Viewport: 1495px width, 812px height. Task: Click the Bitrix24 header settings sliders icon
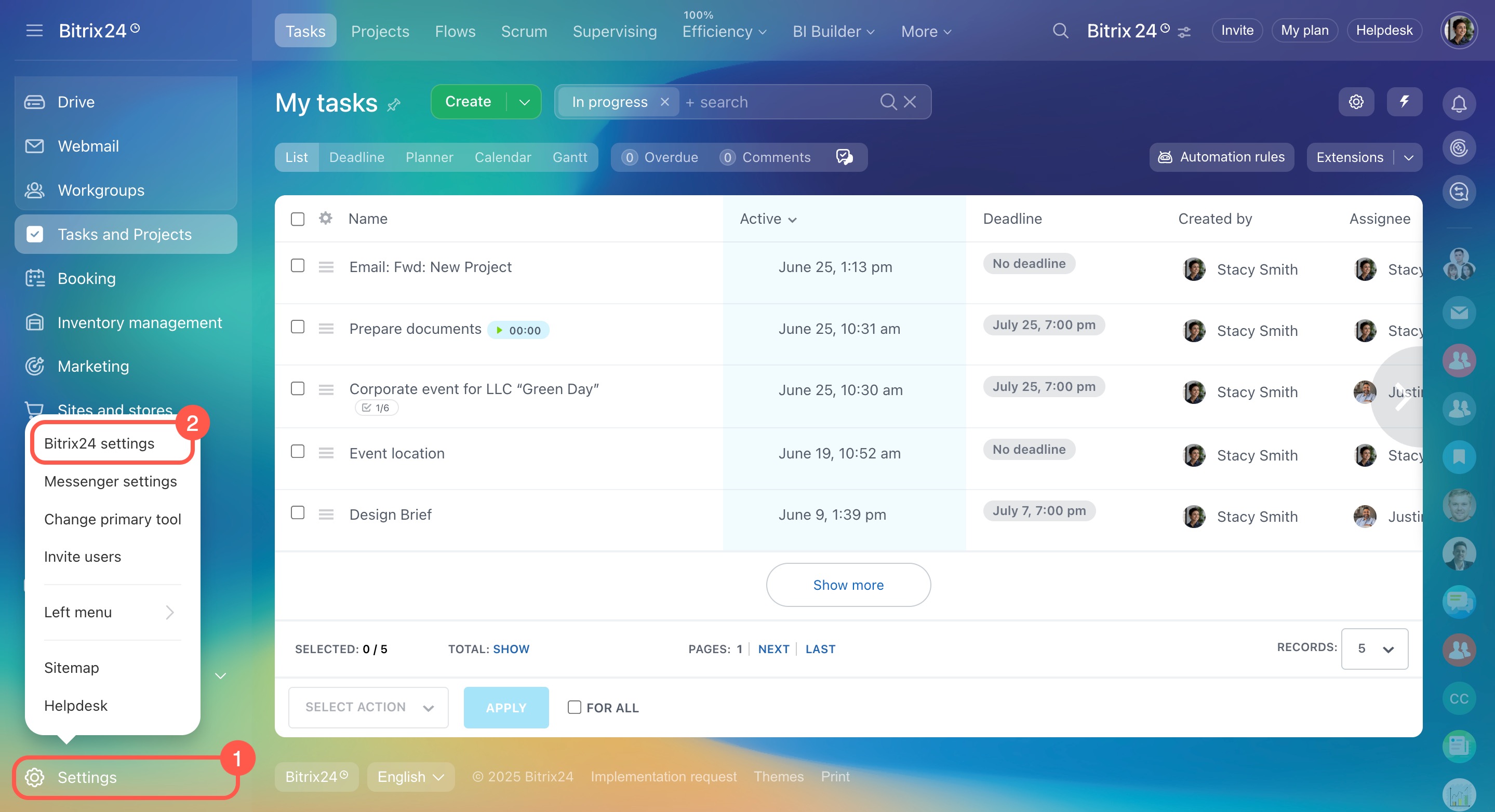(x=1184, y=32)
